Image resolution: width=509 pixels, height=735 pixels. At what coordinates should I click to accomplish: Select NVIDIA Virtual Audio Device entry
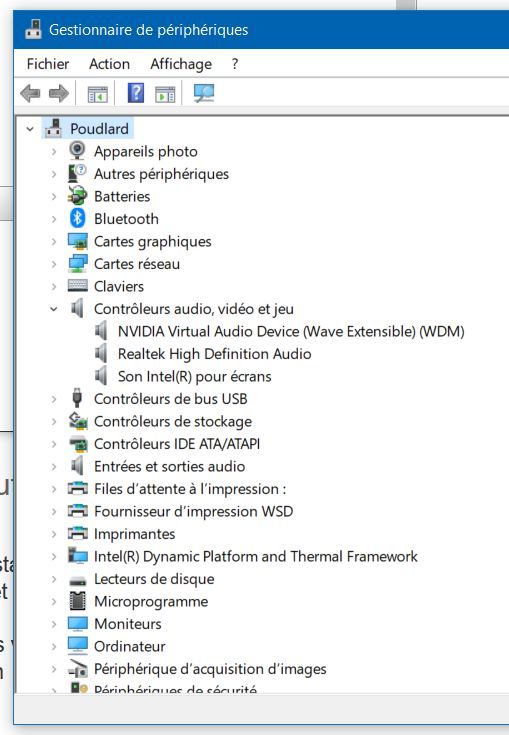(x=291, y=331)
